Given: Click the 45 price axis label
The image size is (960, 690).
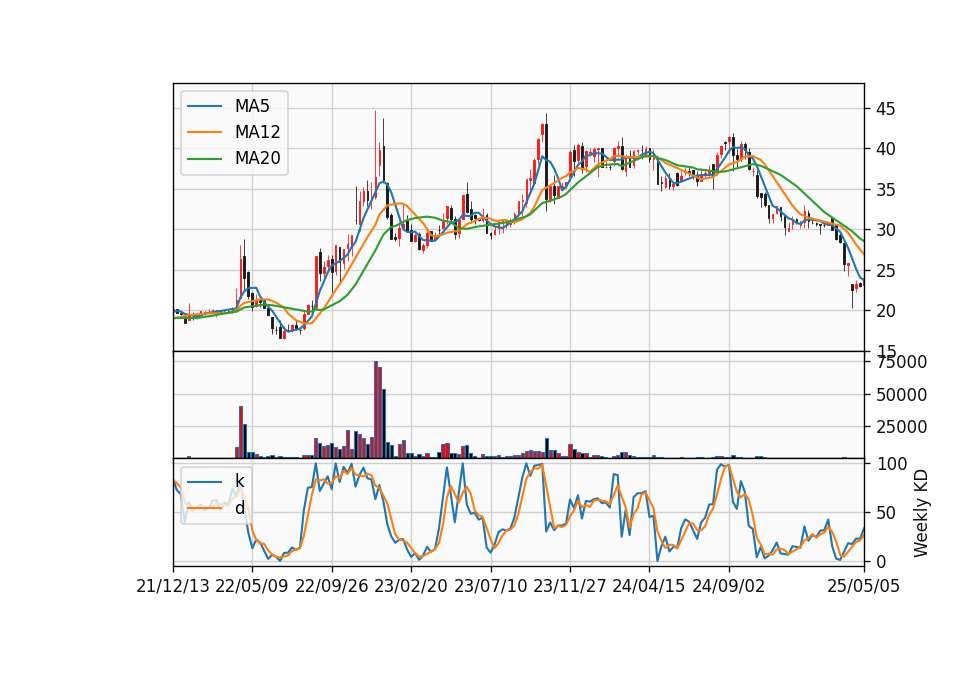Looking at the screenshot, I should 885,109.
